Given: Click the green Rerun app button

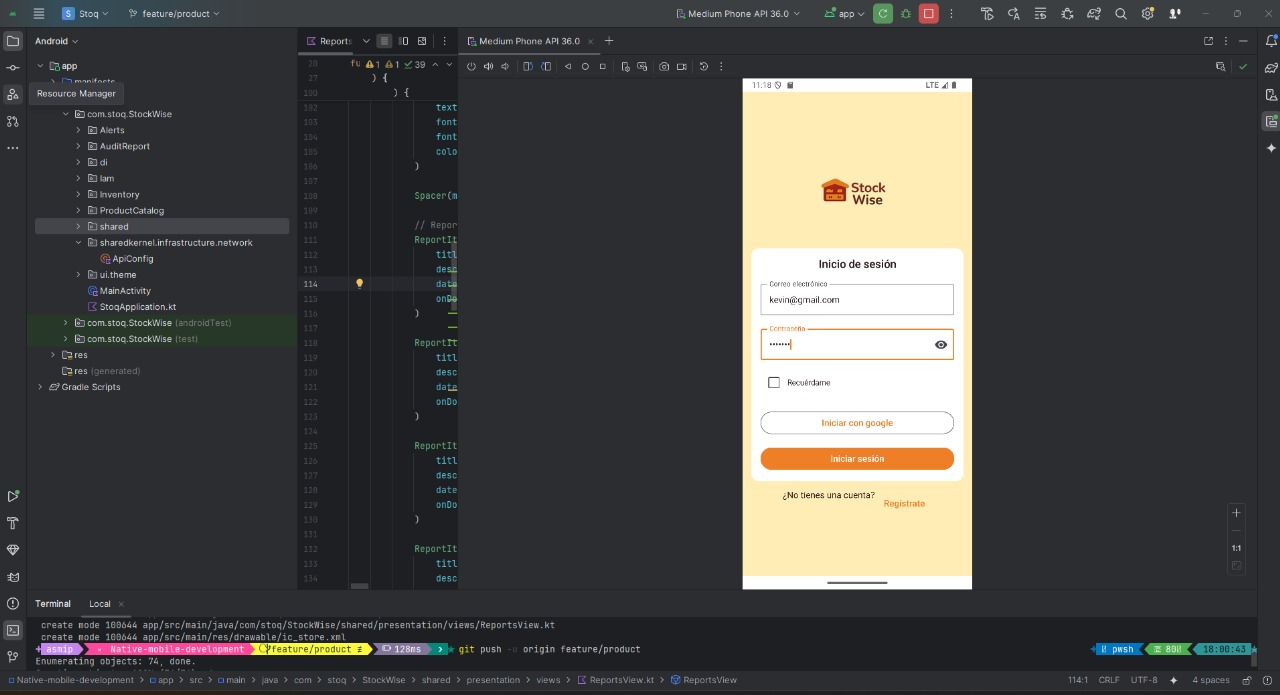Looking at the screenshot, I should point(882,14).
